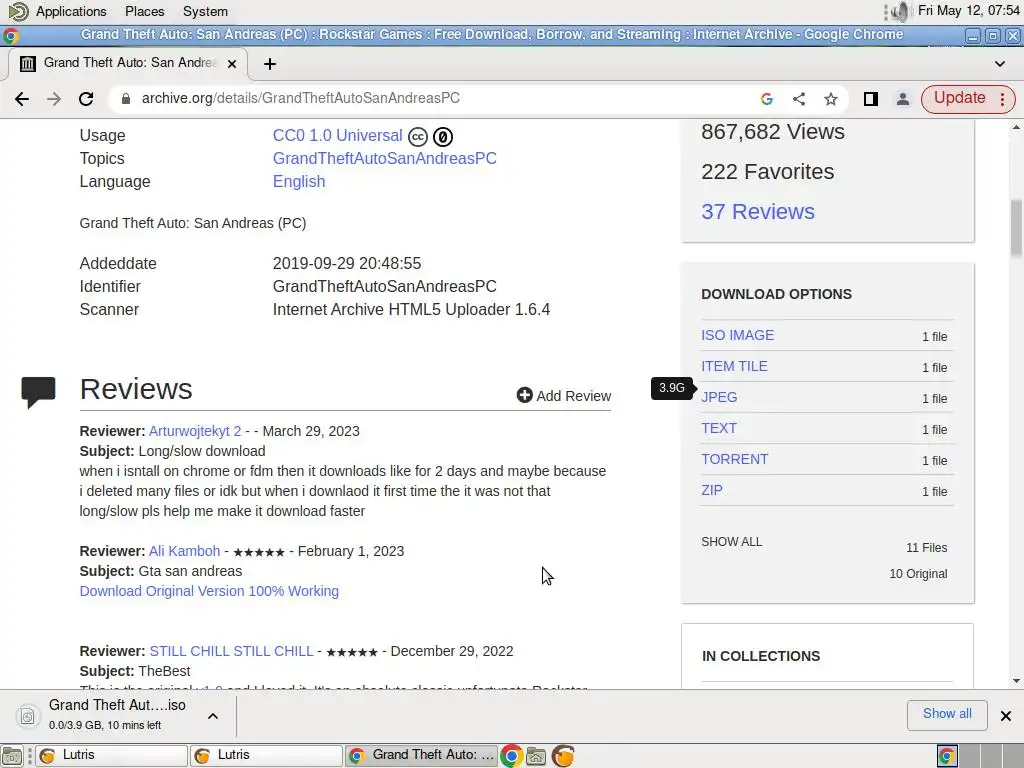Click the Creative Commons CC icon
This screenshot has height=768, width=1024.
pos(418,136)
